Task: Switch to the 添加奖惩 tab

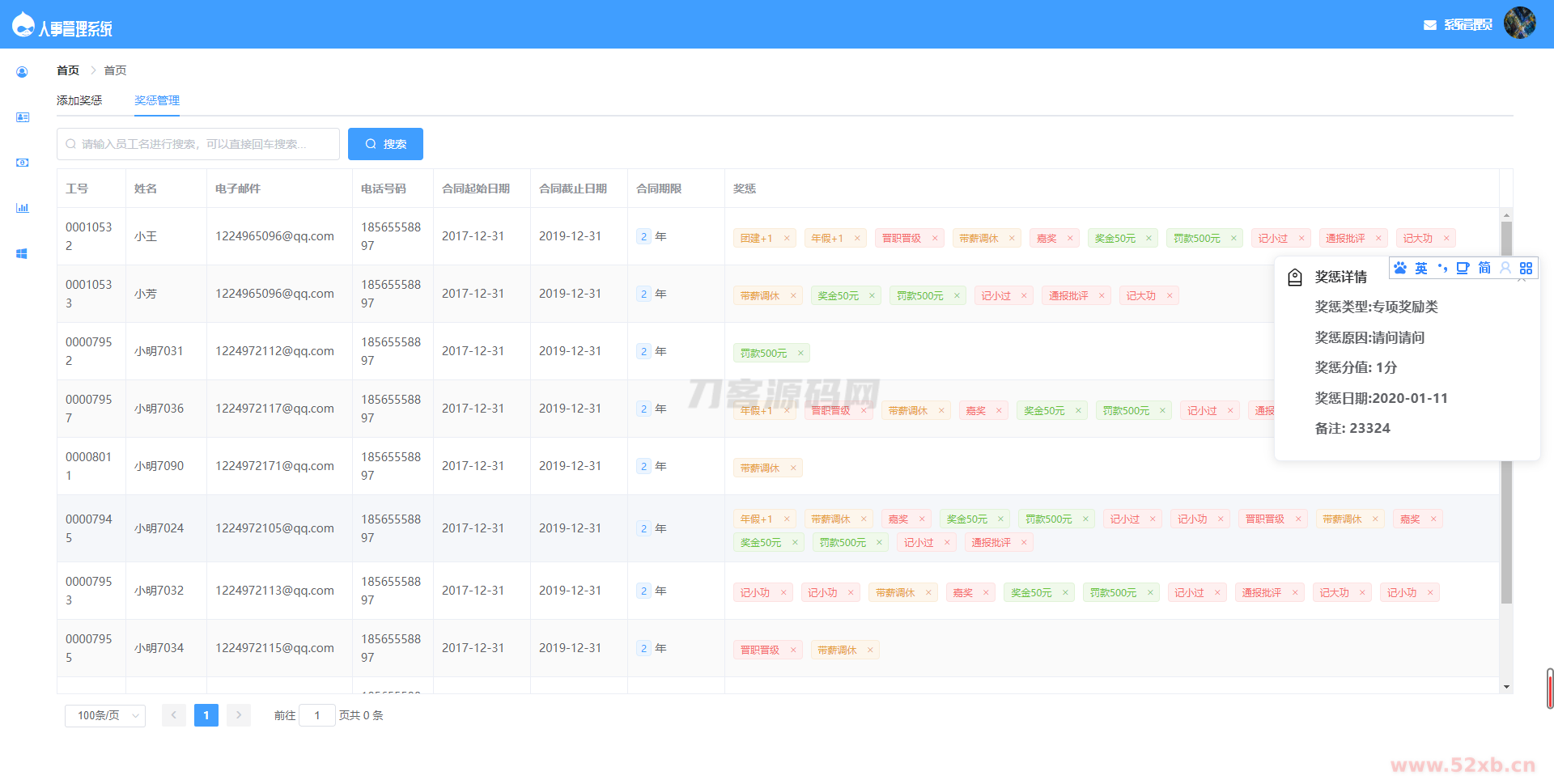Action: (x=79, y=100)
